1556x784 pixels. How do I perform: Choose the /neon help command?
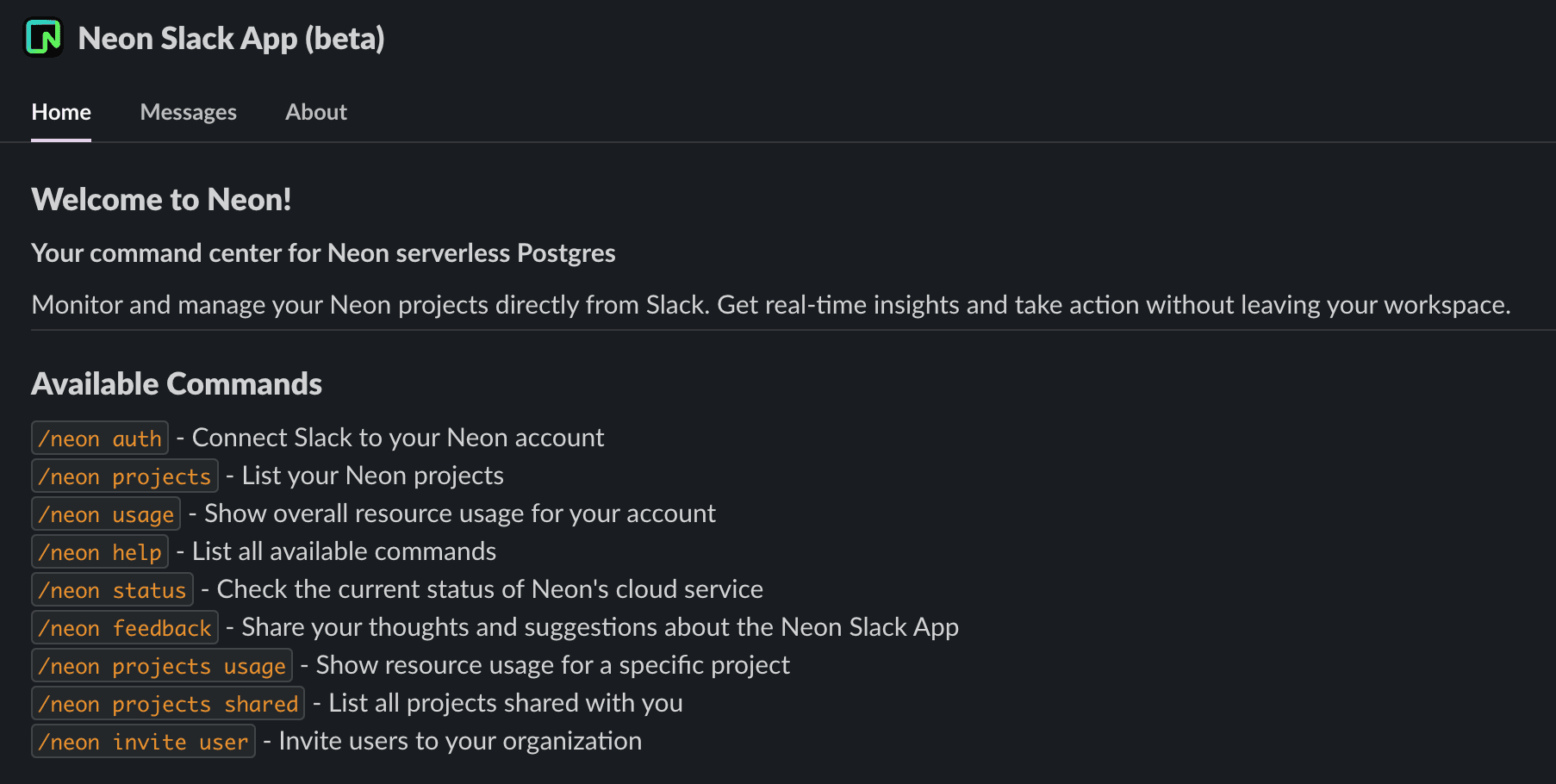point(100,552)
